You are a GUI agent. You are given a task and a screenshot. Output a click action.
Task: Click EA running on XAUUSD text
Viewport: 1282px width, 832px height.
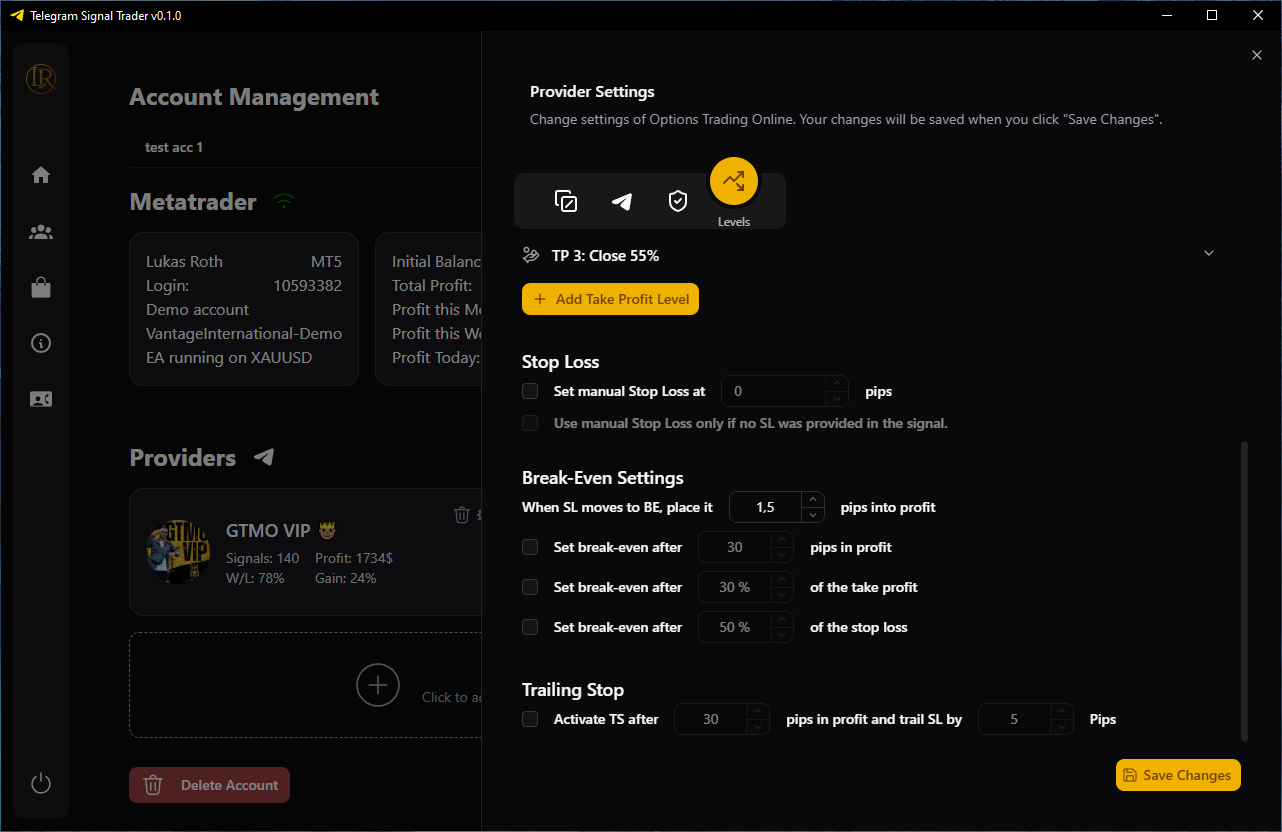click(x=229, y=357)
